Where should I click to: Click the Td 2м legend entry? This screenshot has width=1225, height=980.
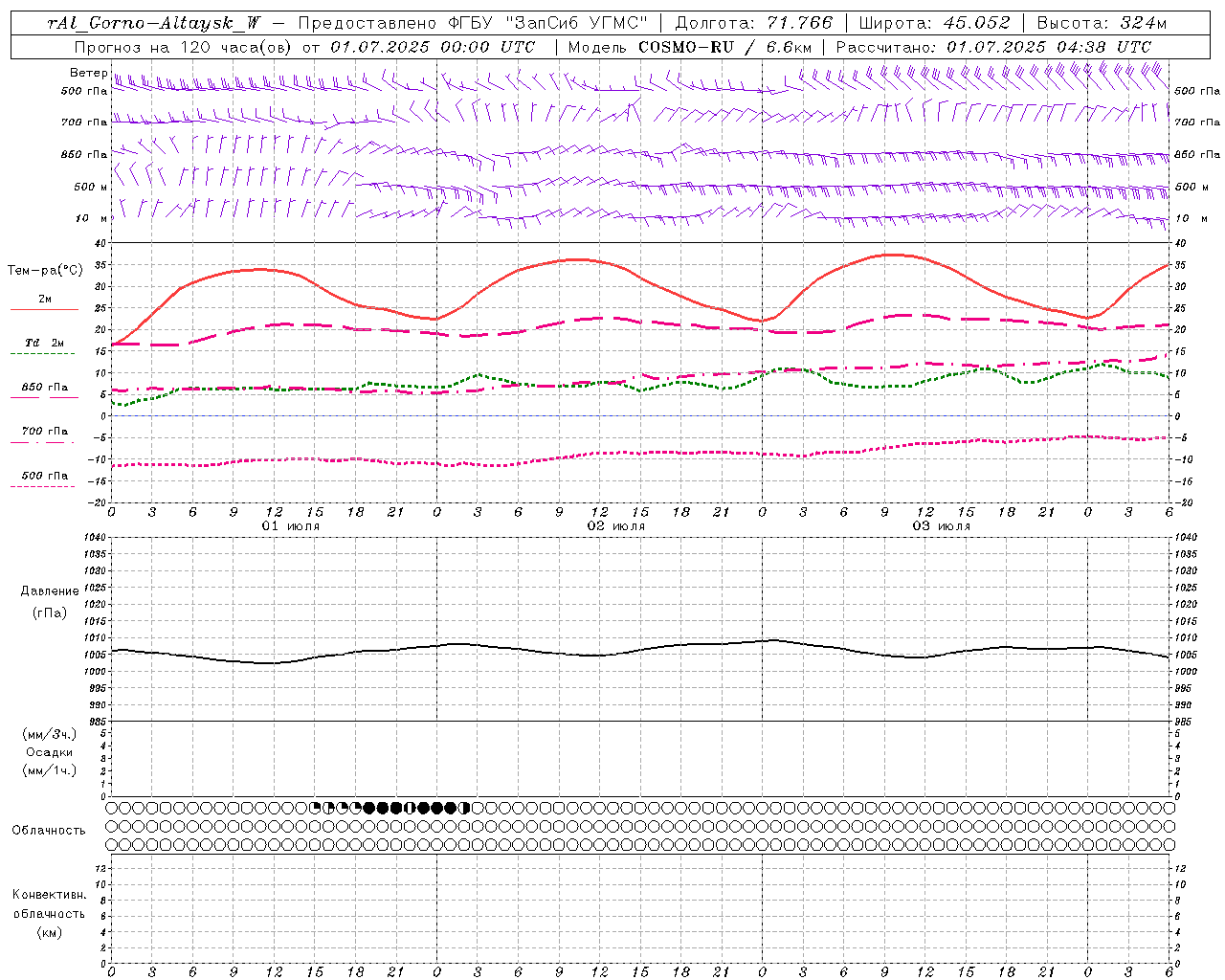tap(44, 343)
